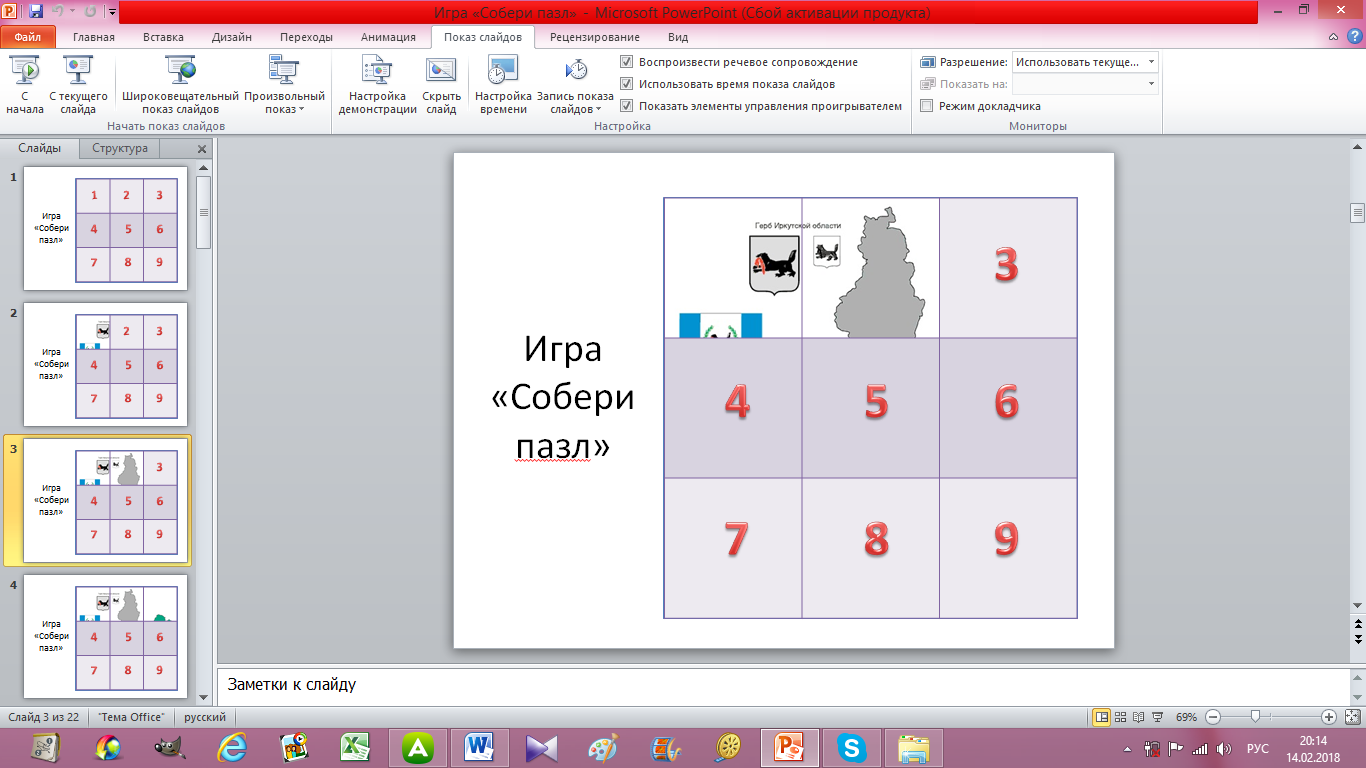Switch to Normal view in status bar

1101,717
